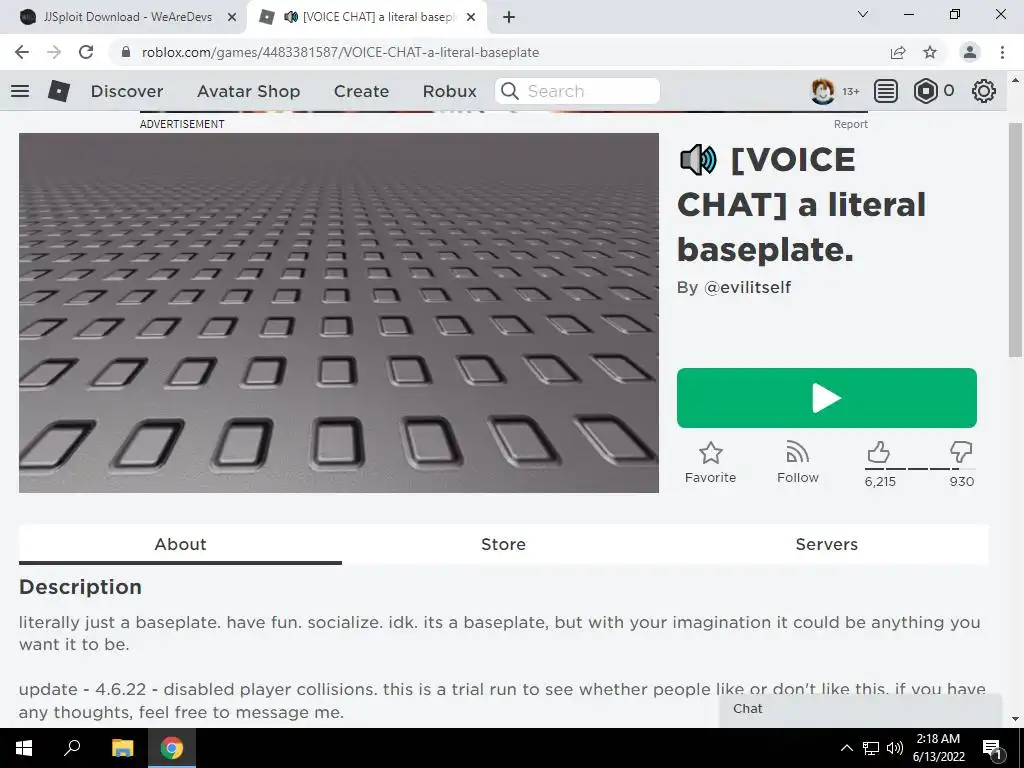Mute the tab via its speaker icon
This screenshot has width=1024, height=768.
tap(291, 17)
